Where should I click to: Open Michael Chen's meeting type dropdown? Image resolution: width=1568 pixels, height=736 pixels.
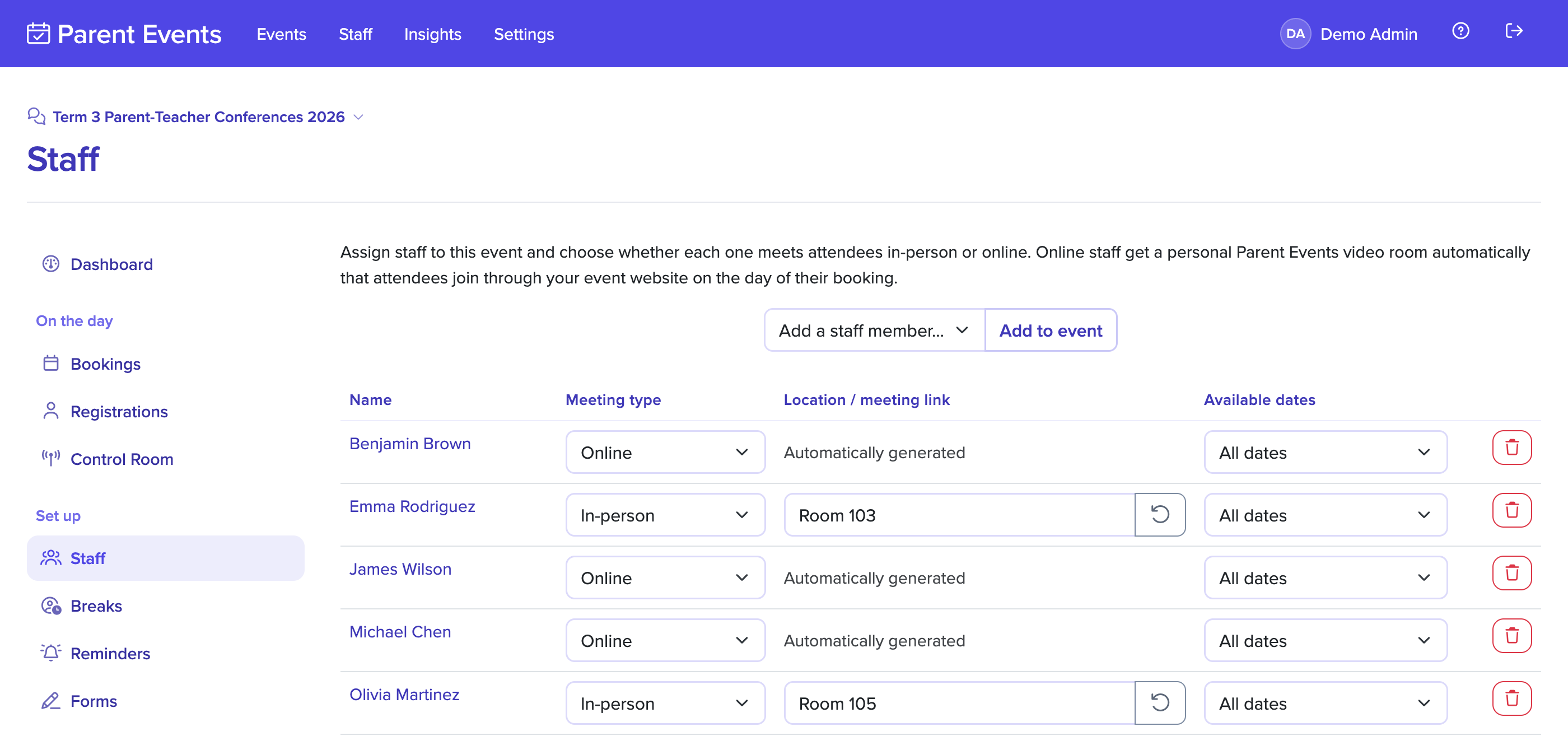coord(665,640)
